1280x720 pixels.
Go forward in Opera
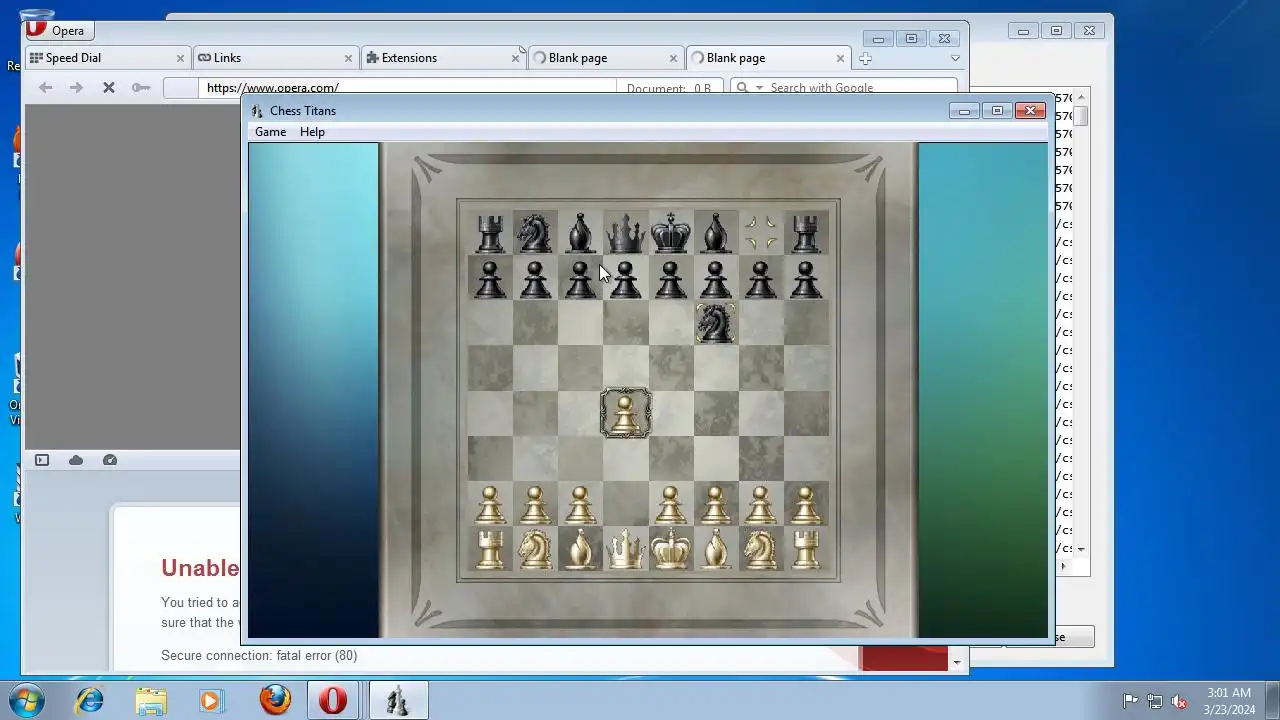(x=76, y=88)
